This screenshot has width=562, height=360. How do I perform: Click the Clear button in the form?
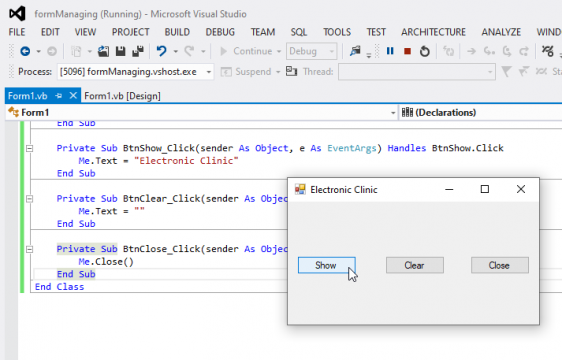[x=415, y=265]
